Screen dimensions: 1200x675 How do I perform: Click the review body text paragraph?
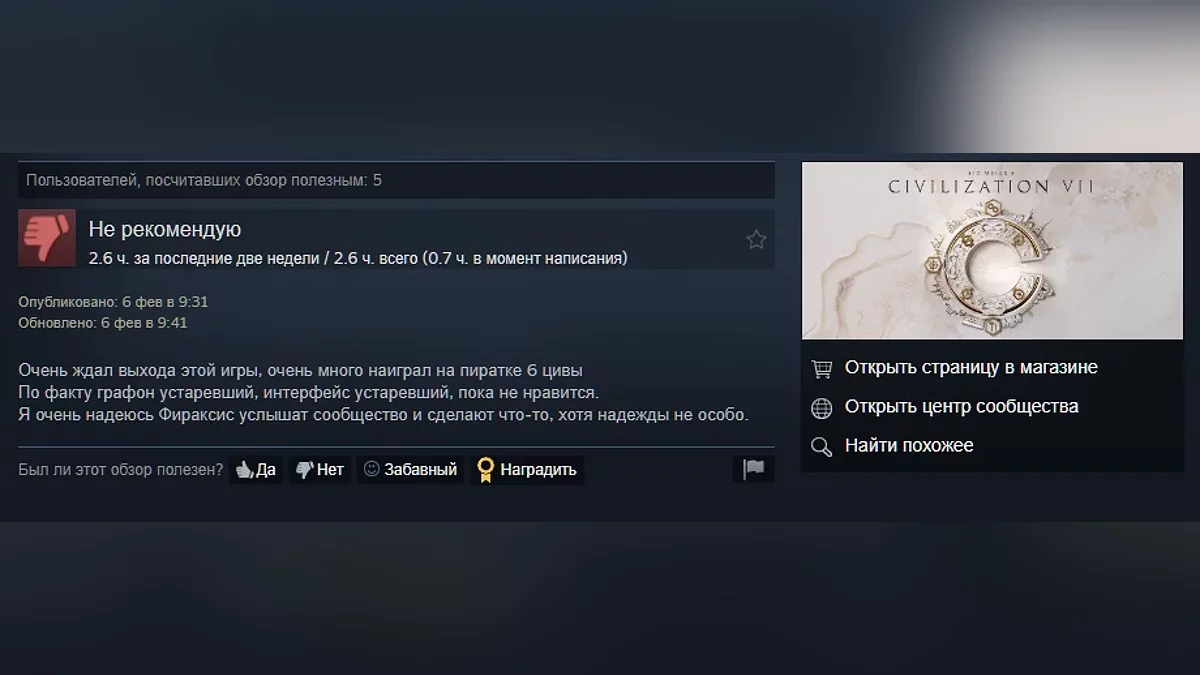383,392
